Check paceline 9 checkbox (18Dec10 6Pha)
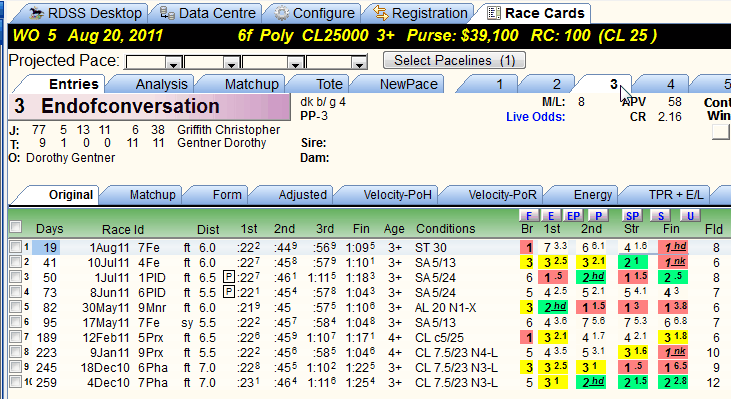 (16, 367)
